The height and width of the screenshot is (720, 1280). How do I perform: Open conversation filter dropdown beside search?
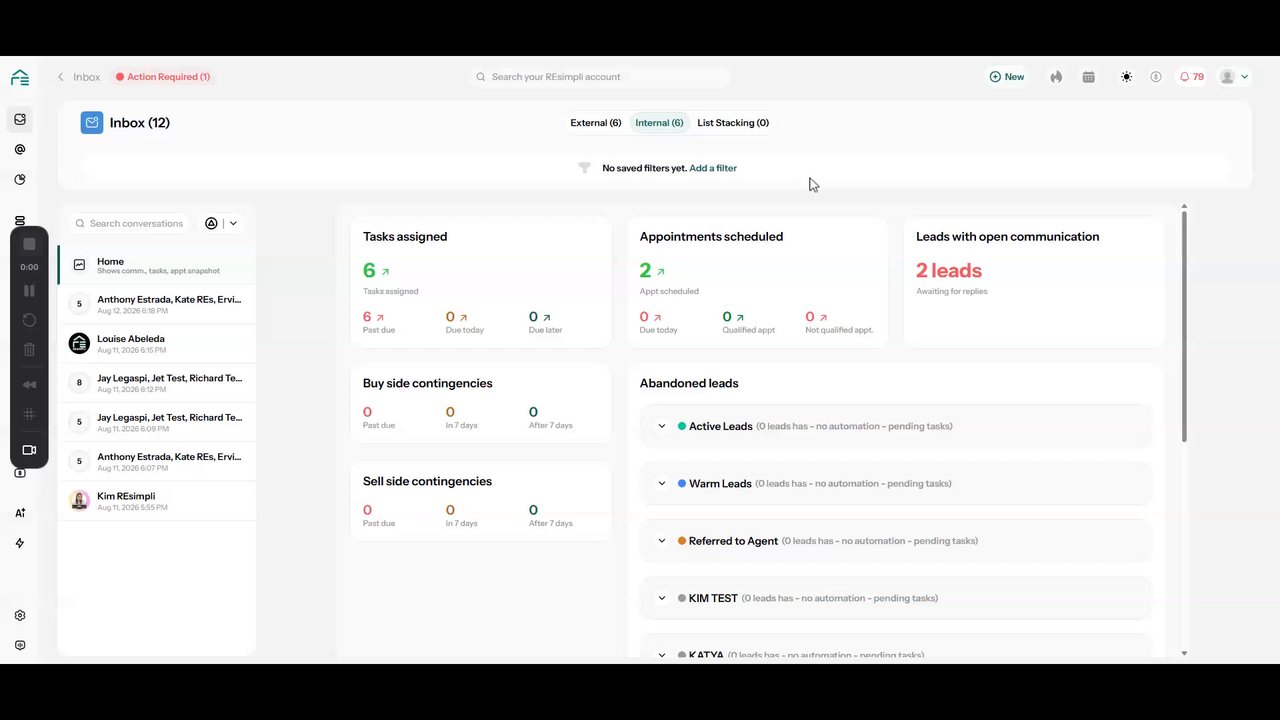pos(221,224)
